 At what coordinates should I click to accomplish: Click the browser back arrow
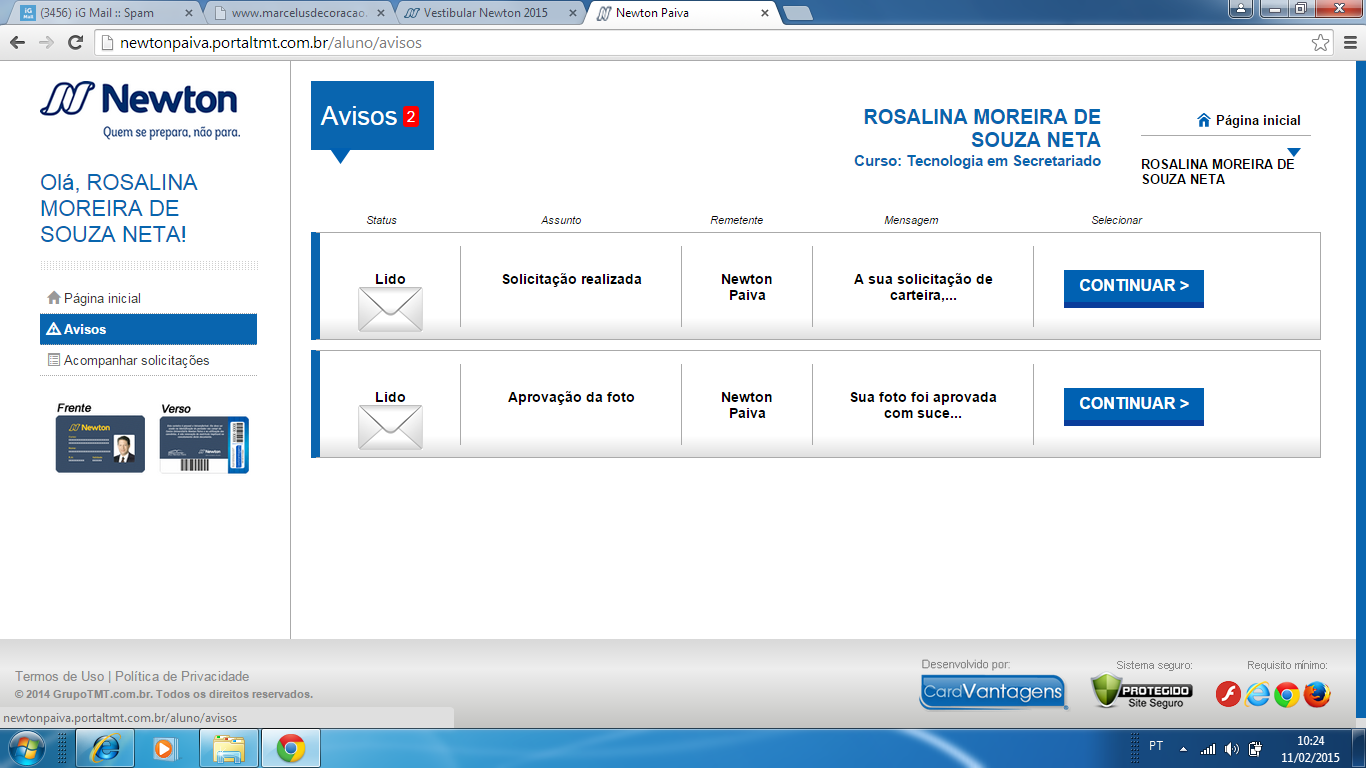(17, 42)
